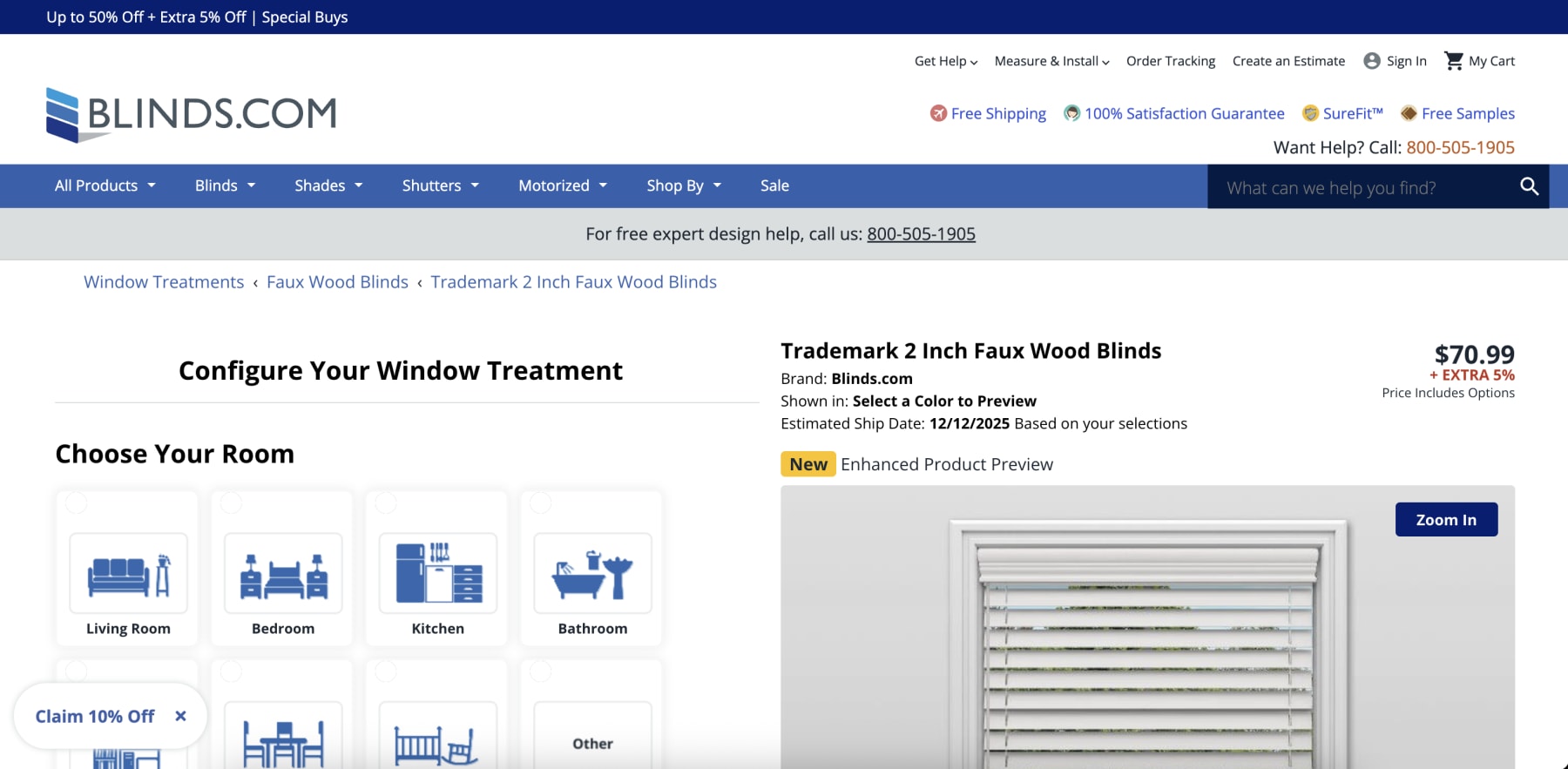Click the Special Buys promo banner

(x=197, y=17)
